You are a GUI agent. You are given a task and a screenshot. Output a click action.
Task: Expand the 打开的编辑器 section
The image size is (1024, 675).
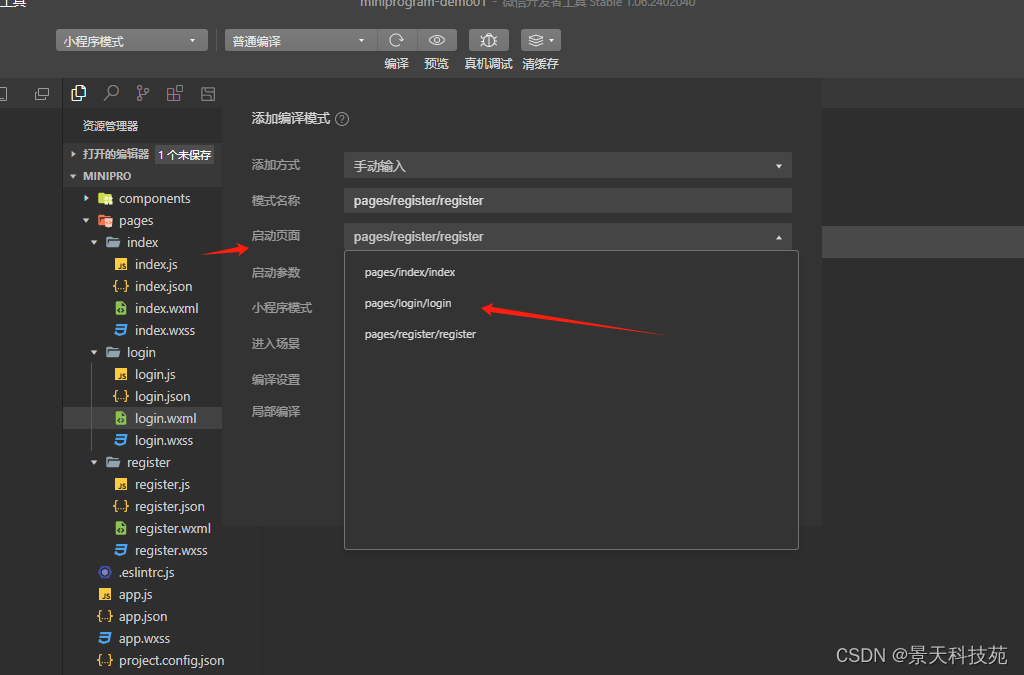73,154
